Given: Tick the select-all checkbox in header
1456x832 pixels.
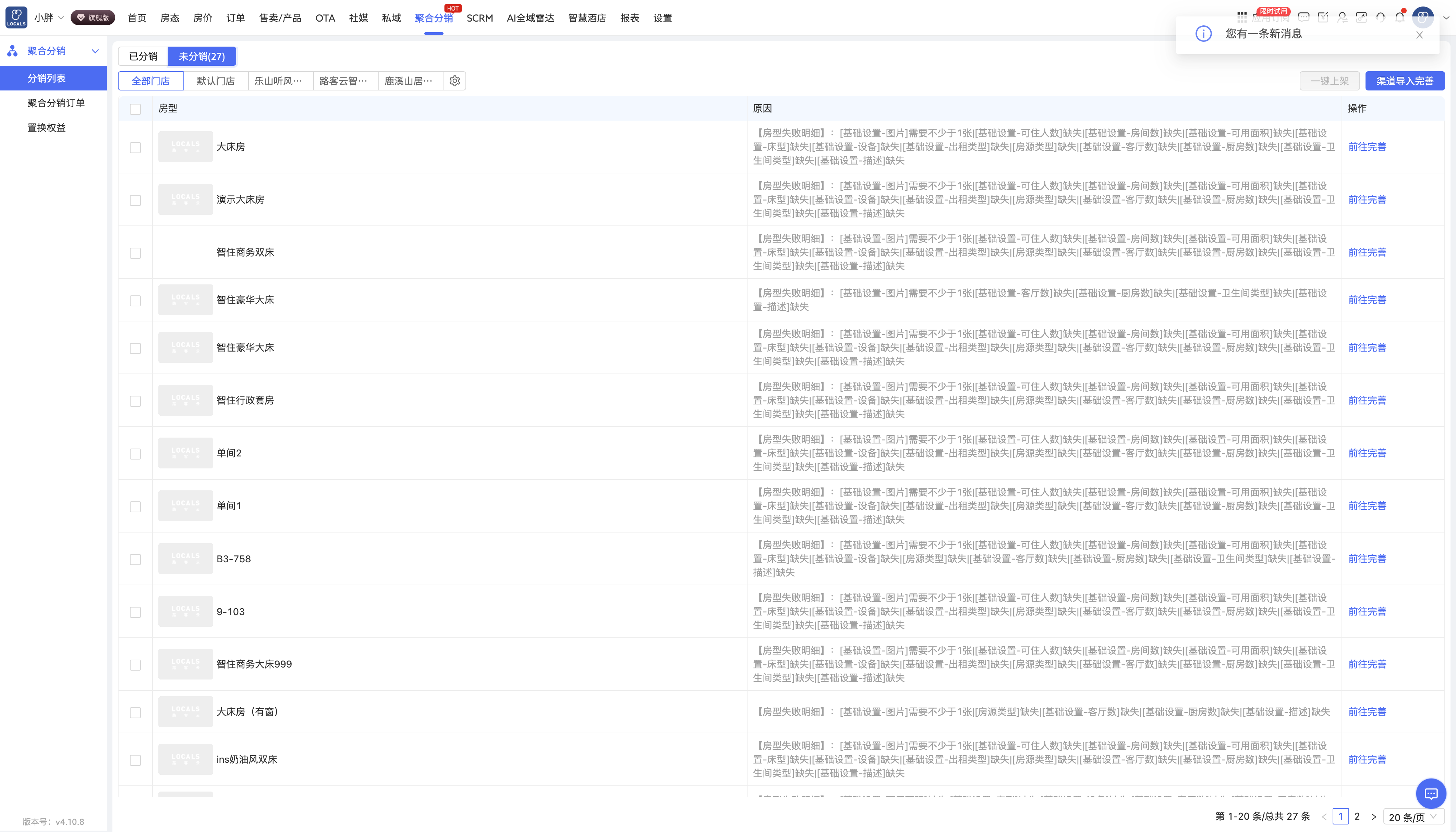Looking at the screenshot, I should [x=135, y=109].
